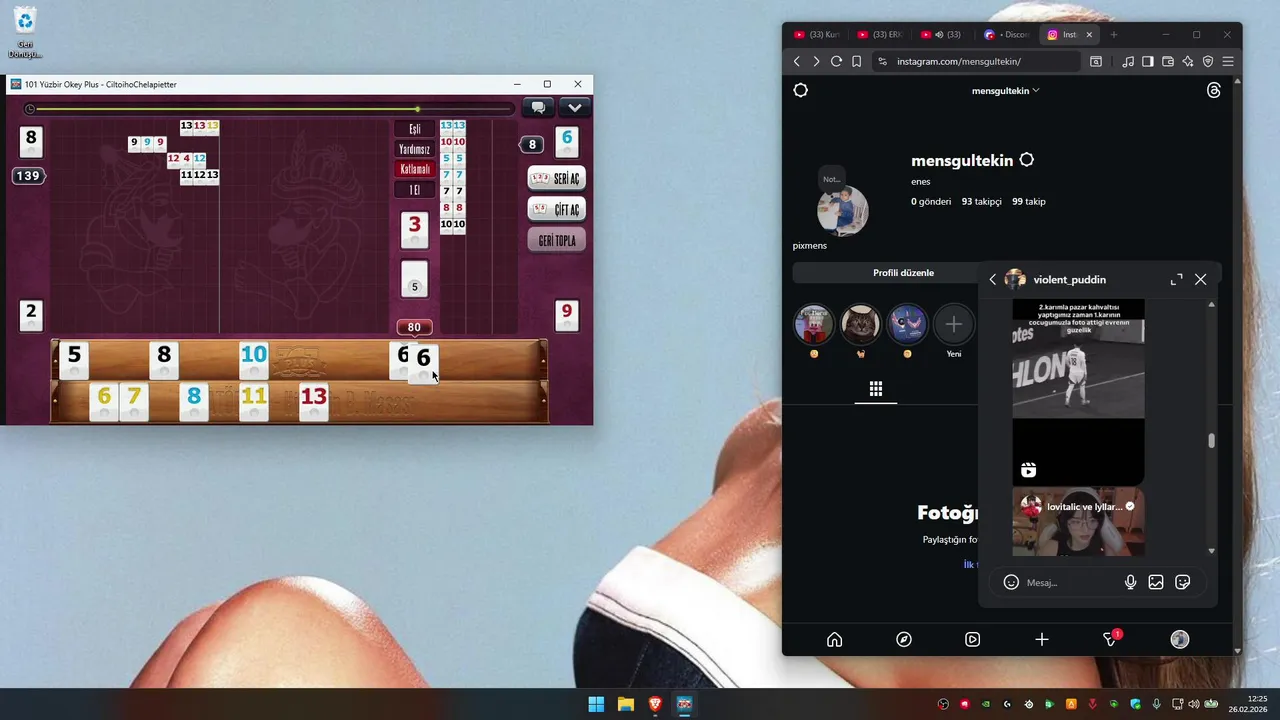Switch to the YouTube tab playing audio
This screenshot has height=720, width=1280.
coord(944,34)
